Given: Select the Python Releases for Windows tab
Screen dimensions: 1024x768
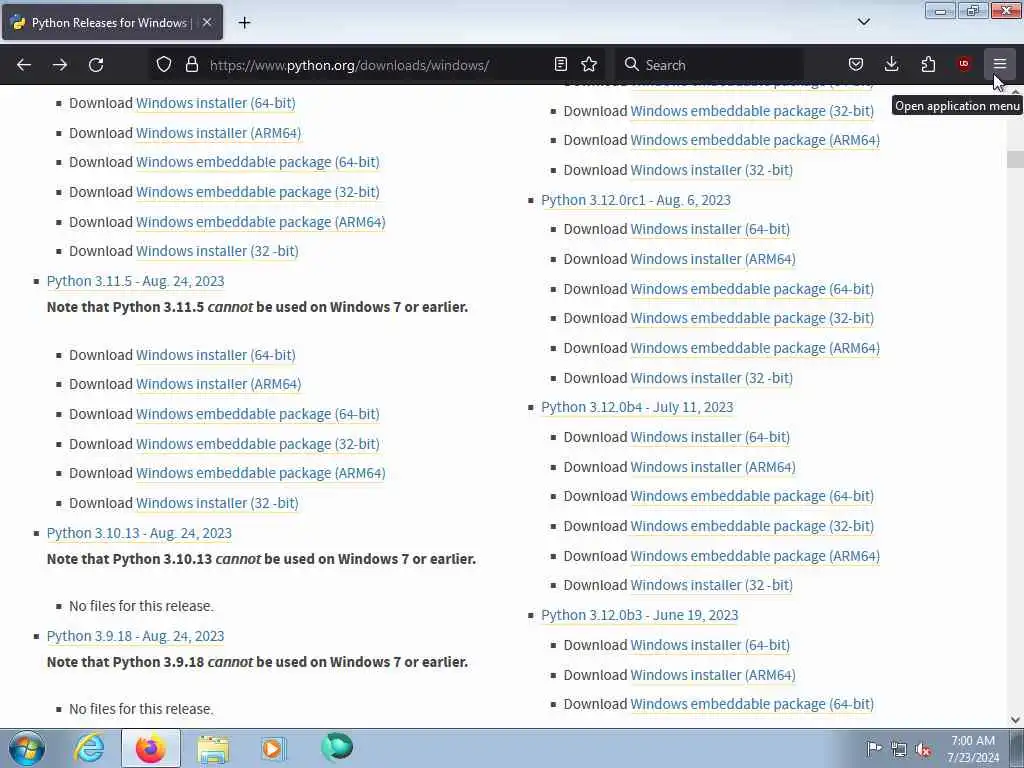Looking at the screenshot, I should (112, 22).
